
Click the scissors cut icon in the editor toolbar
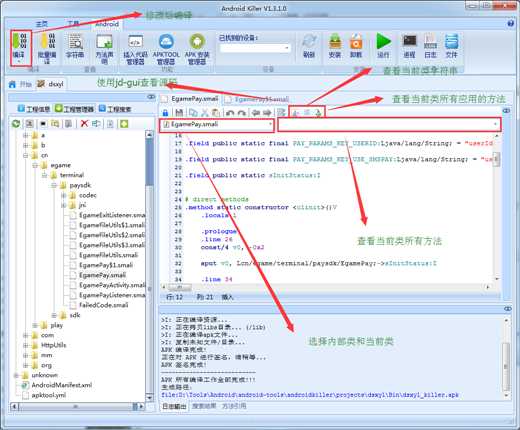pos(205,113)
